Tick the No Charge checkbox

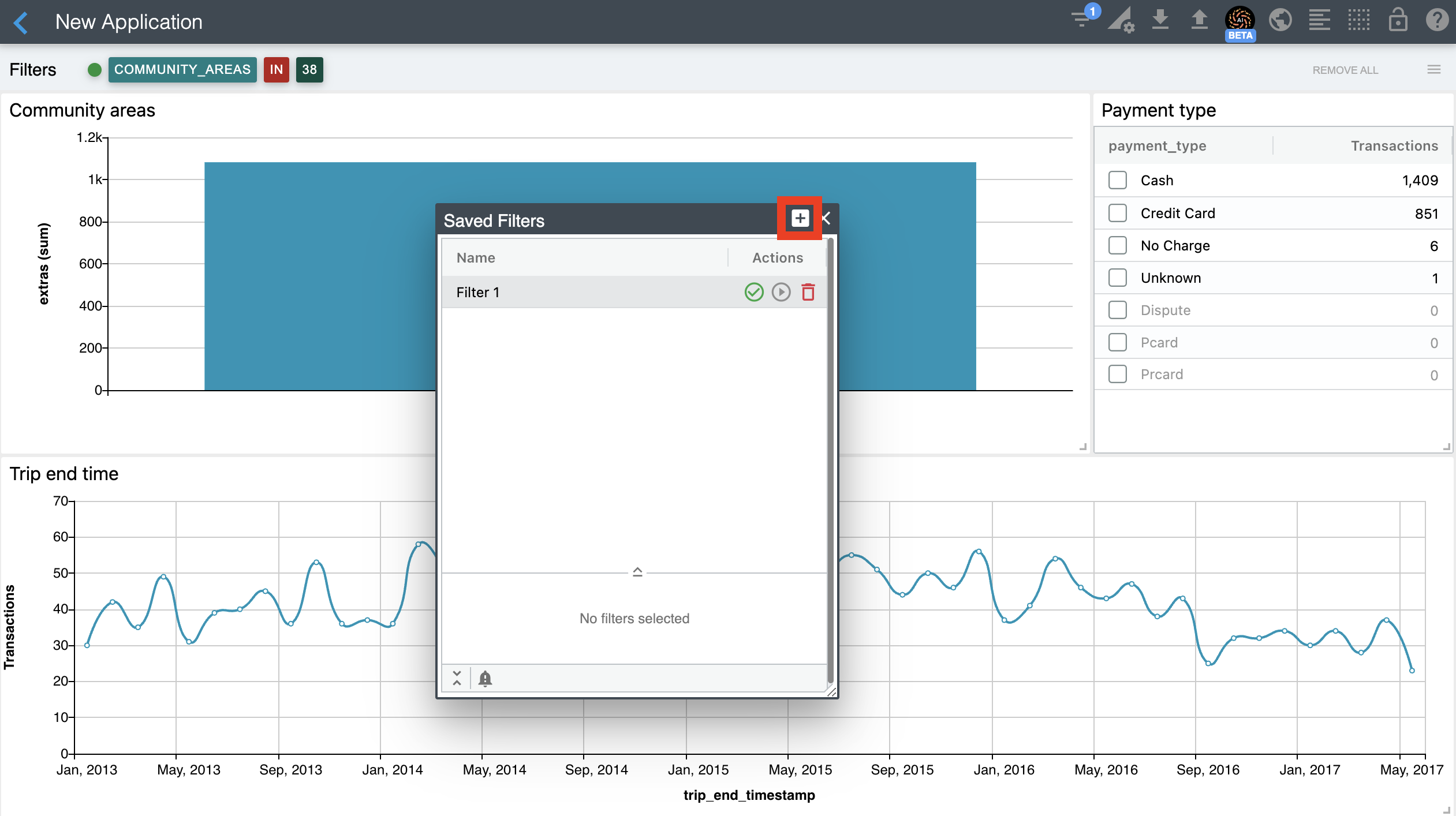[x=1117, y=245]
